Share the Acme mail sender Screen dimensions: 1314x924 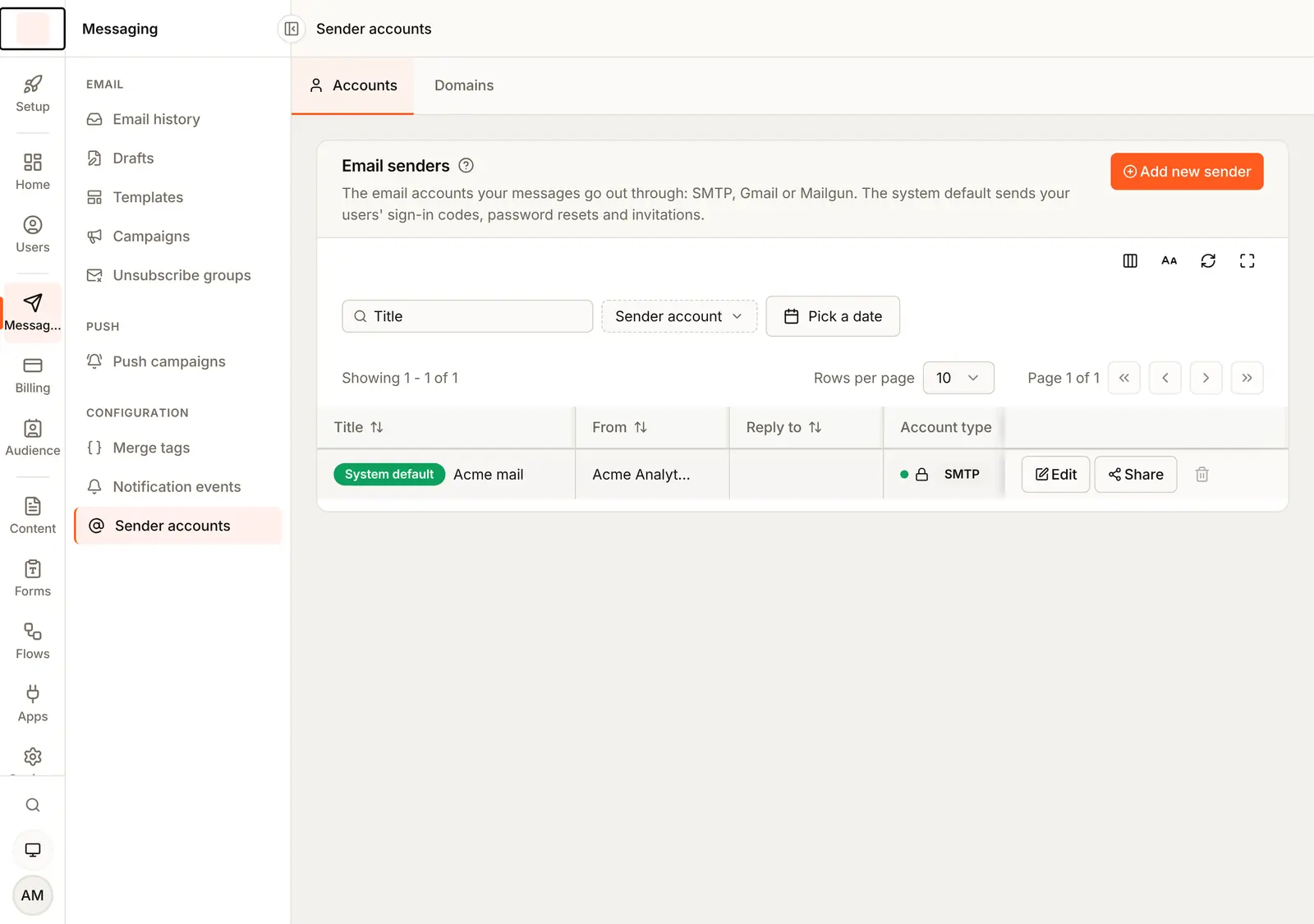(x=1136, y=474)
